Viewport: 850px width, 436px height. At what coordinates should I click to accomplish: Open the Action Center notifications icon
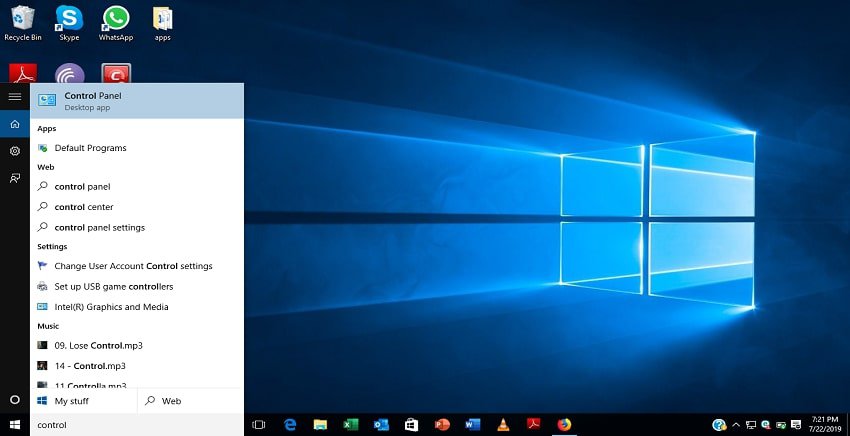[x=796, y=425]
